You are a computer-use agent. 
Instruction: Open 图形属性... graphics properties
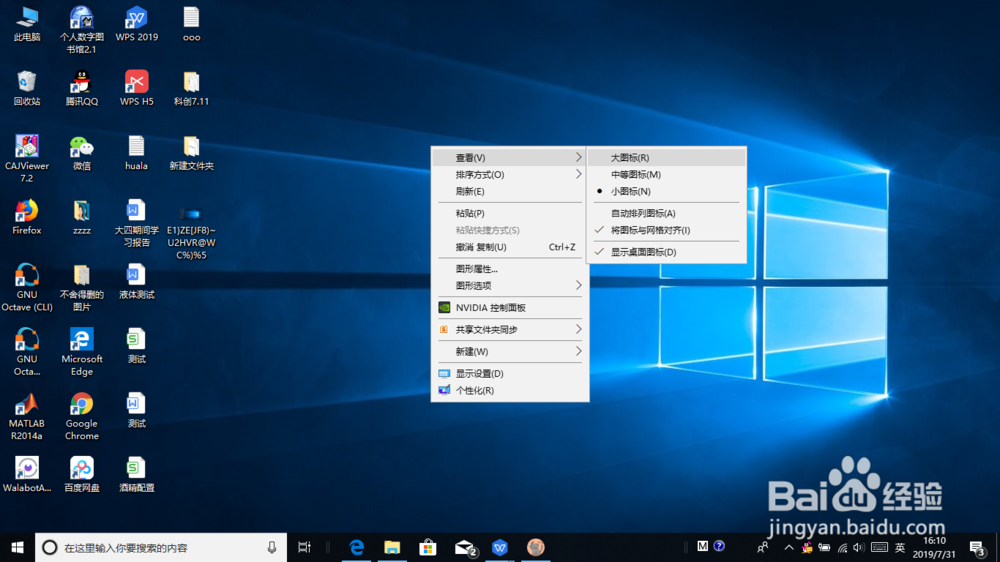tap(510, 269)
